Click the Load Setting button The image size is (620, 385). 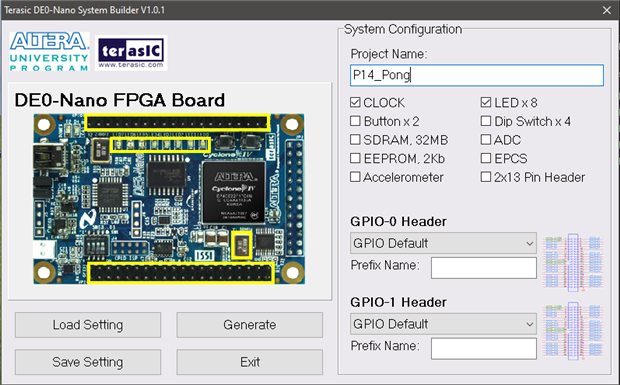pyautogui.click(x=88, y=325)
